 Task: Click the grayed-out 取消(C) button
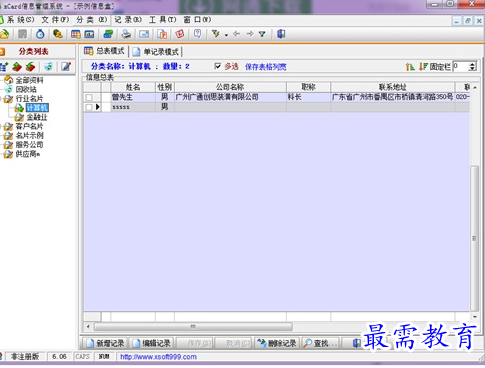[x=233, y=343]
